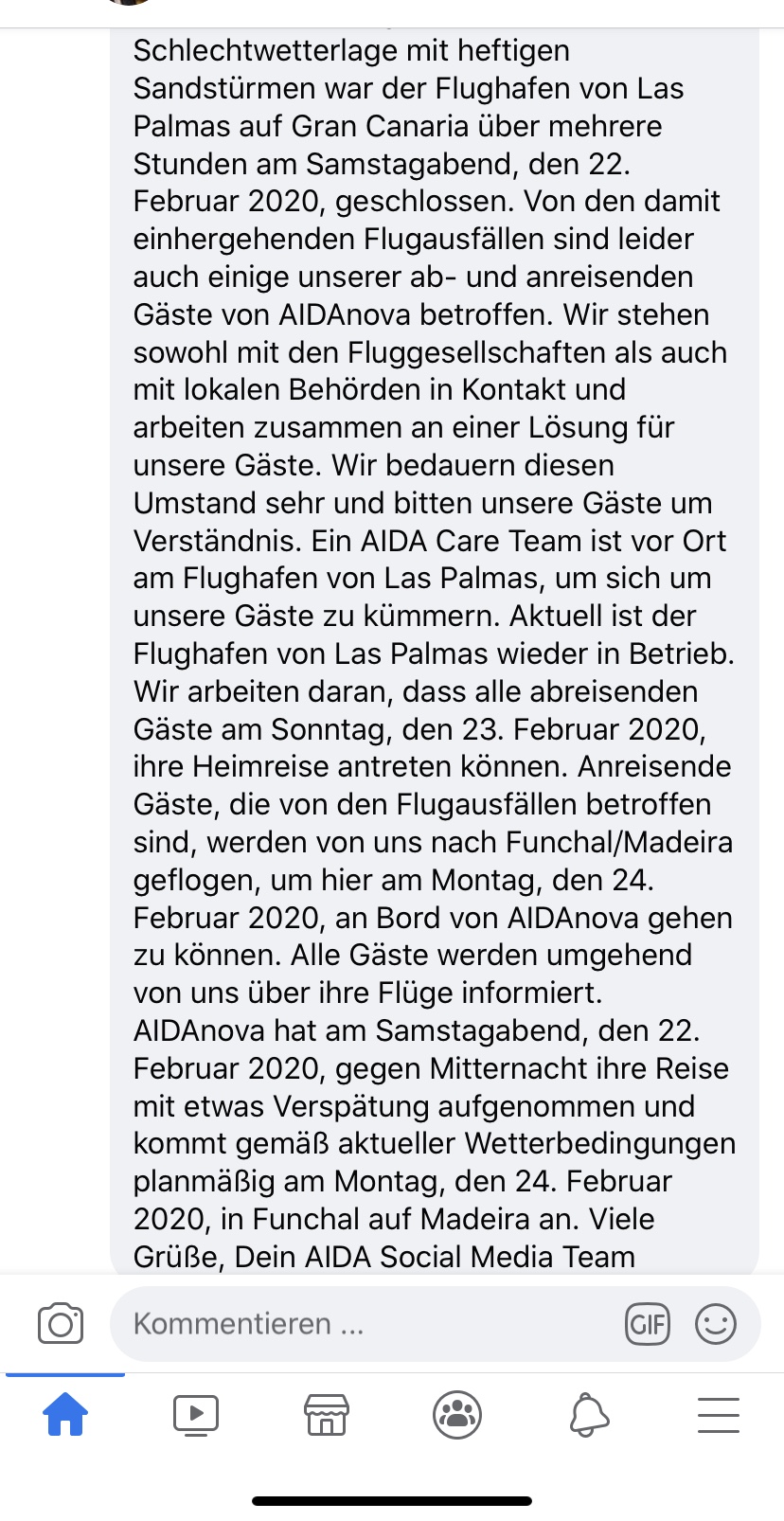784x1521 pixels.
Task: Tap 'von uns über ihre Flüge informiert' line
Action: pyautogui.click(x=368, y=993)
